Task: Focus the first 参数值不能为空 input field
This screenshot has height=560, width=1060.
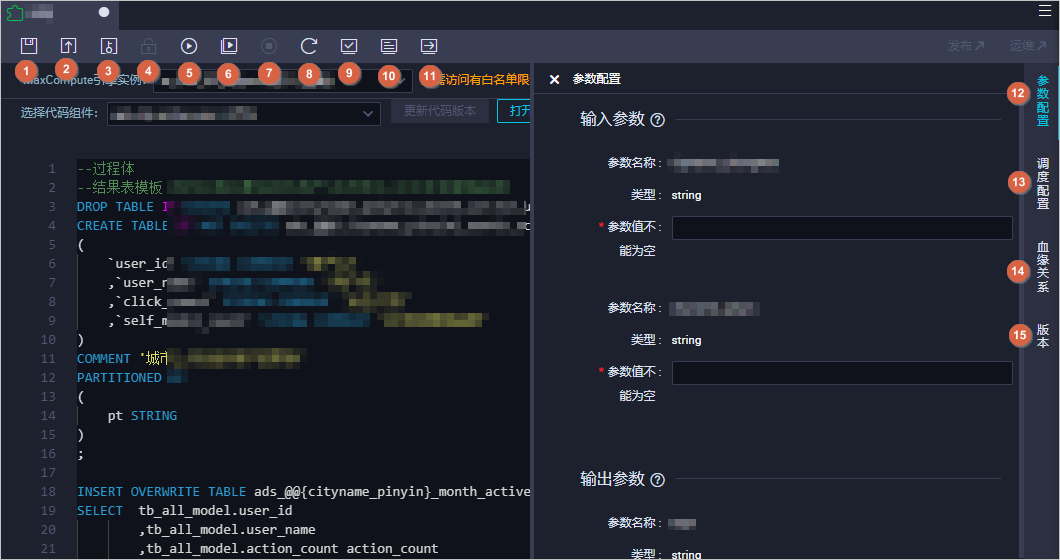Action: pyautogui.click(x=842, y=228)
